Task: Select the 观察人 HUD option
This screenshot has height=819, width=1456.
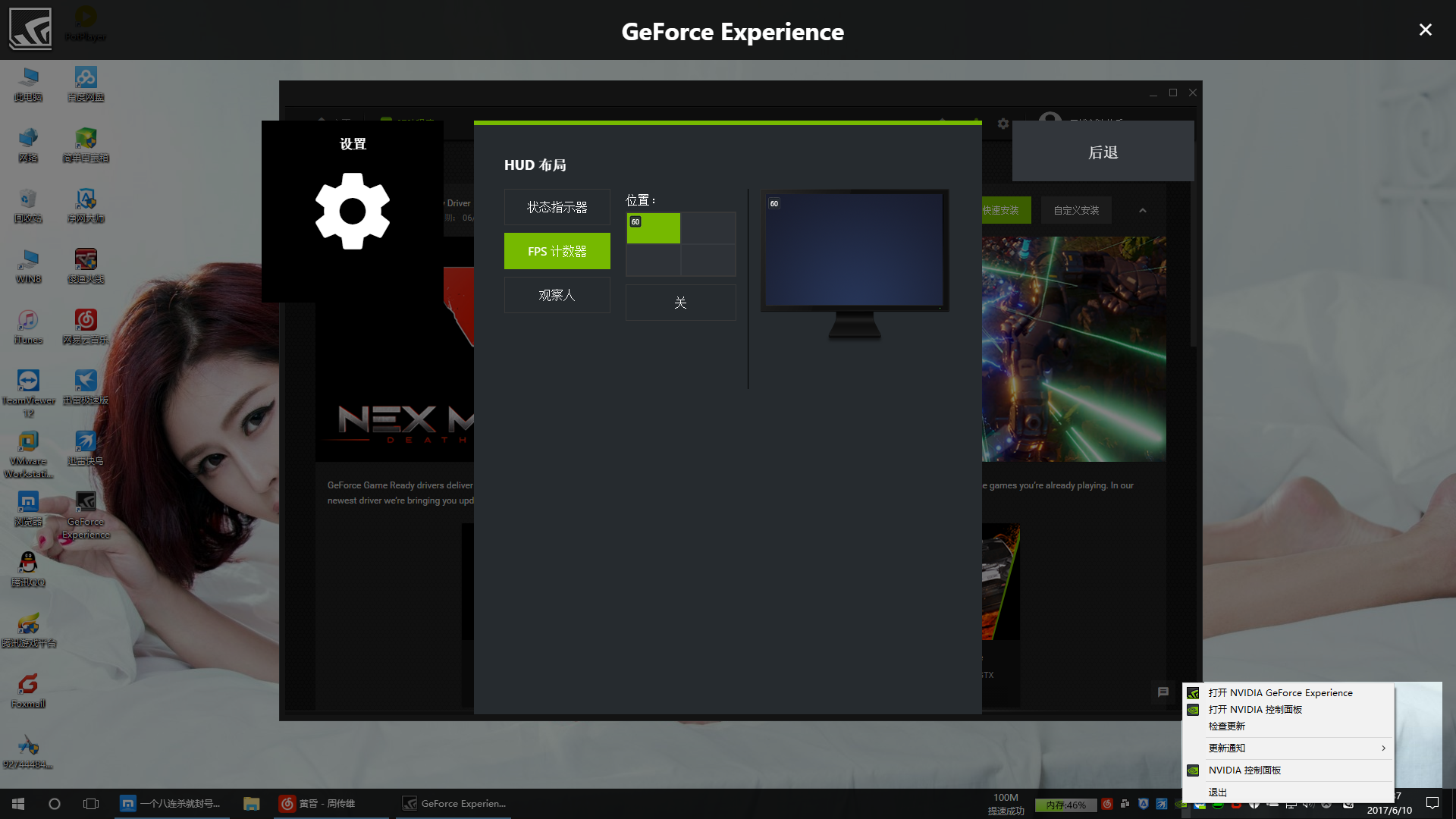Action: pyautogui.click(x=557, y=295)
